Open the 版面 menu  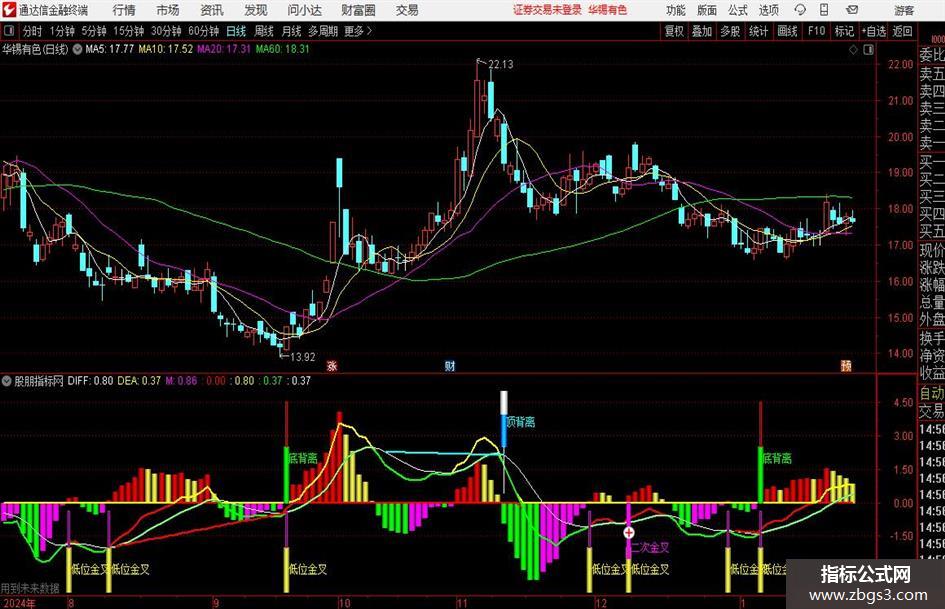click(x=707, y=10)
